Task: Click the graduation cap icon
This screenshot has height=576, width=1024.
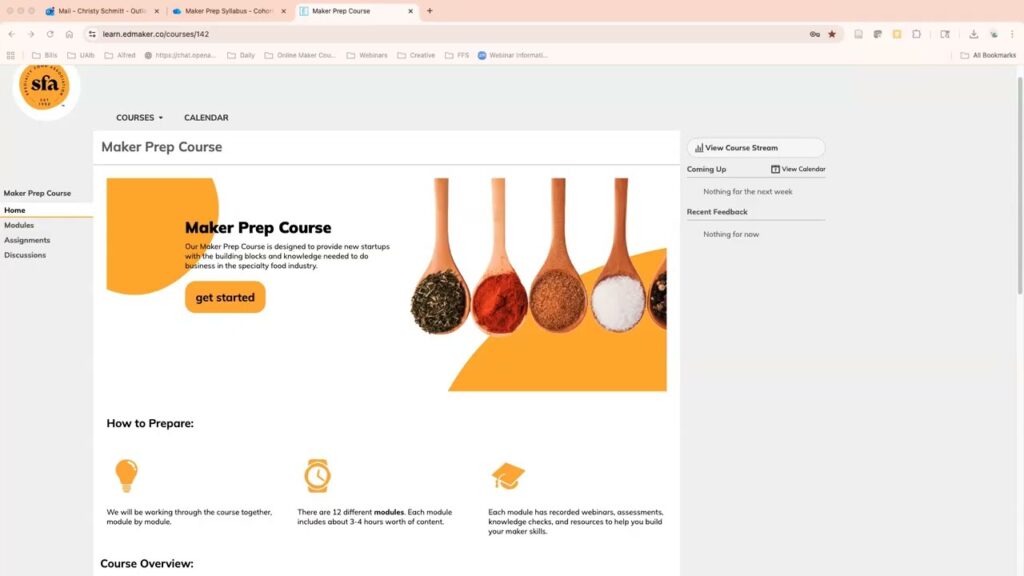Action: [508, 476]
